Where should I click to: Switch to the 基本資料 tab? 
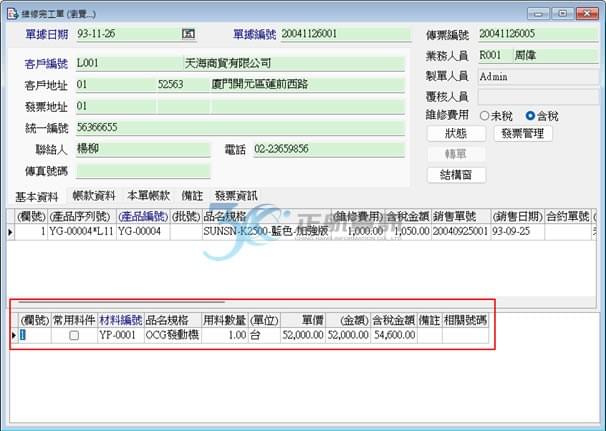click(36, 197)
